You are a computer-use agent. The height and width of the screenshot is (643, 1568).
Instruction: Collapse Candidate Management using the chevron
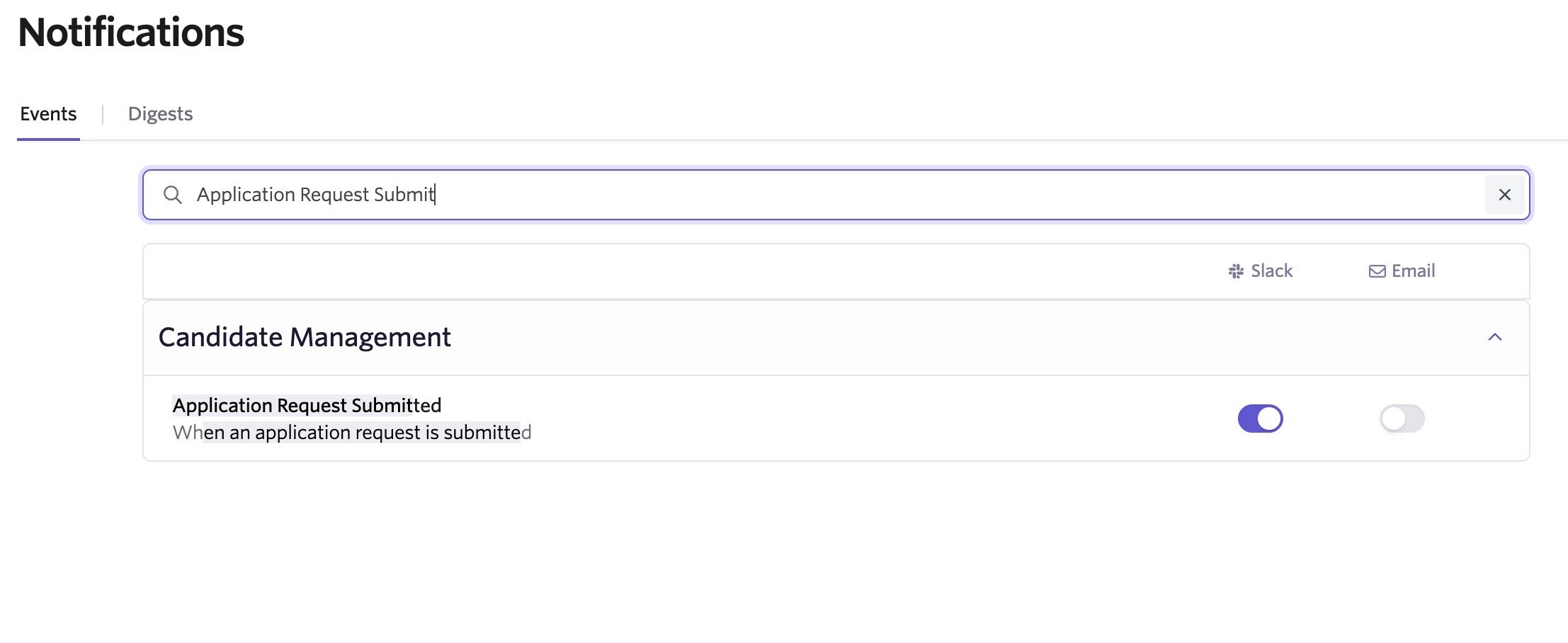pyautogui.click(x=1494, y=337)
